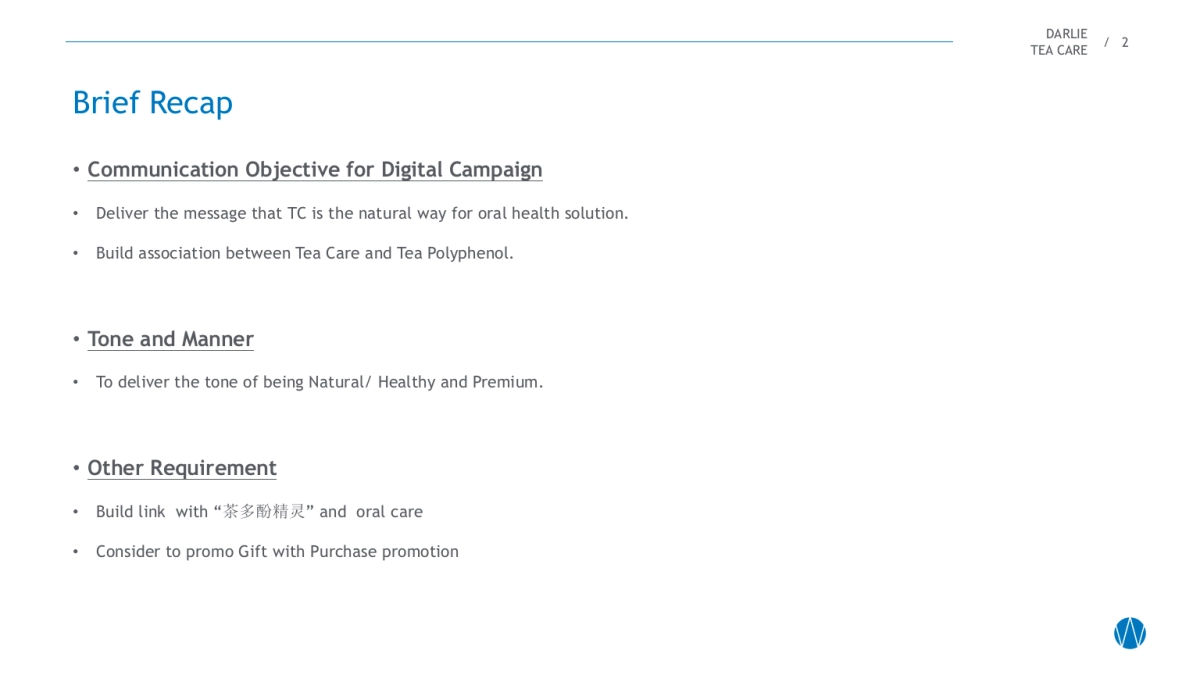
Task: Select the Other Requirement underlined heading
Action: pyautogui.click(x=181, y=468)
